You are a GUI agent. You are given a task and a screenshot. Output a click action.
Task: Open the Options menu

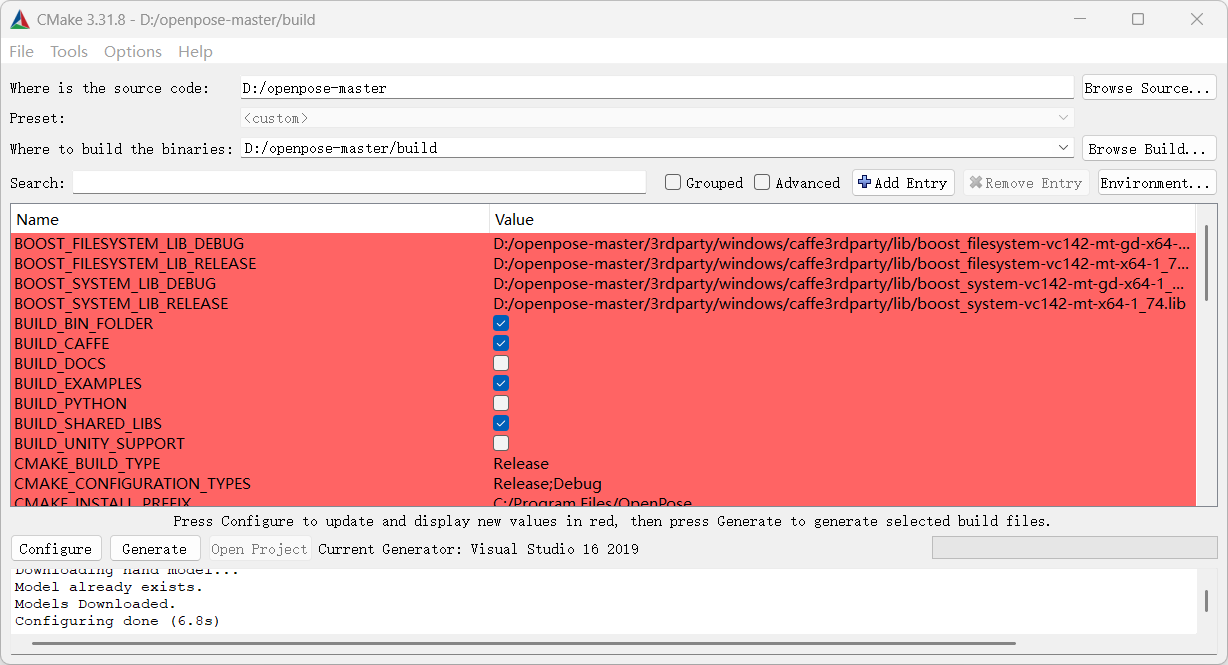tap(132, 51)
